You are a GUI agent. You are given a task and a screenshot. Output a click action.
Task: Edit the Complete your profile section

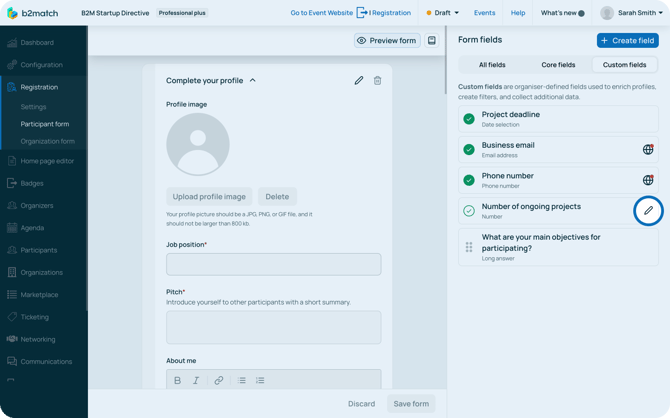[359, 80]
